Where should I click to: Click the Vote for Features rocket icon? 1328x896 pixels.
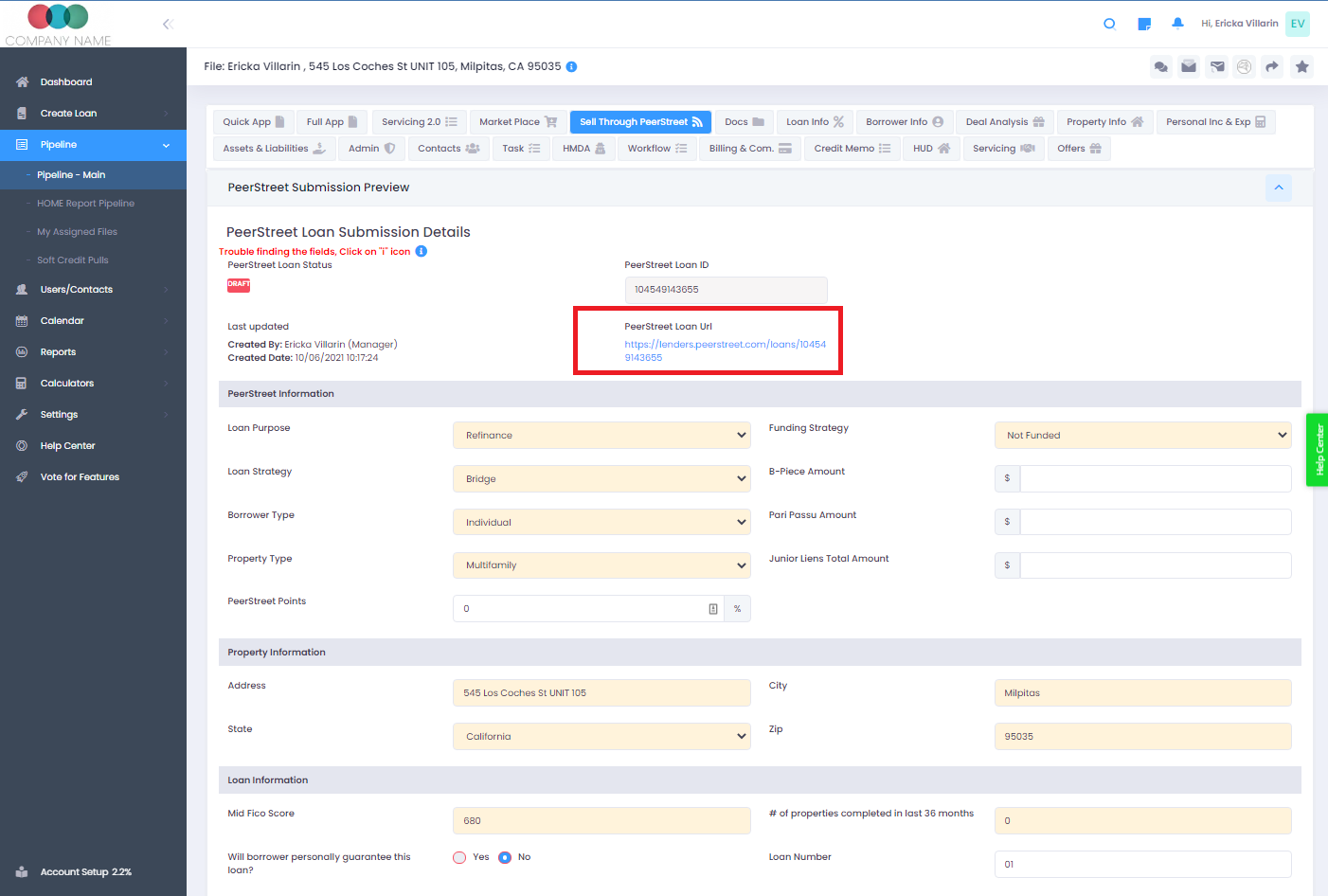22,477
